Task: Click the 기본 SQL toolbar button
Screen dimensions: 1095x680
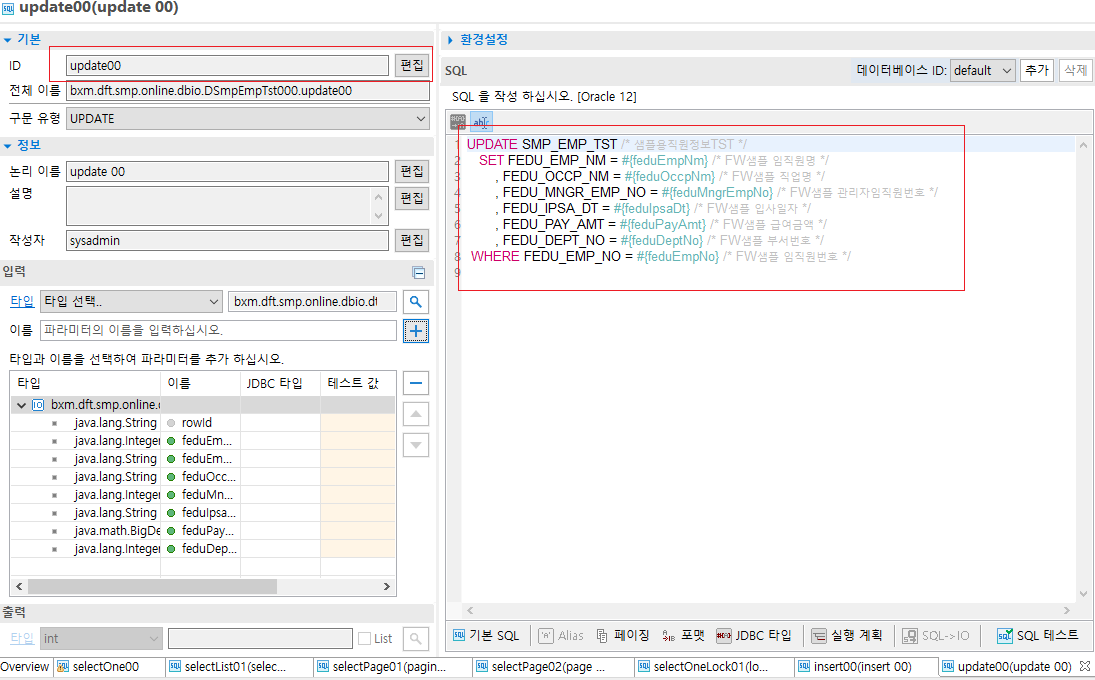Action: (x=487, y=635)
